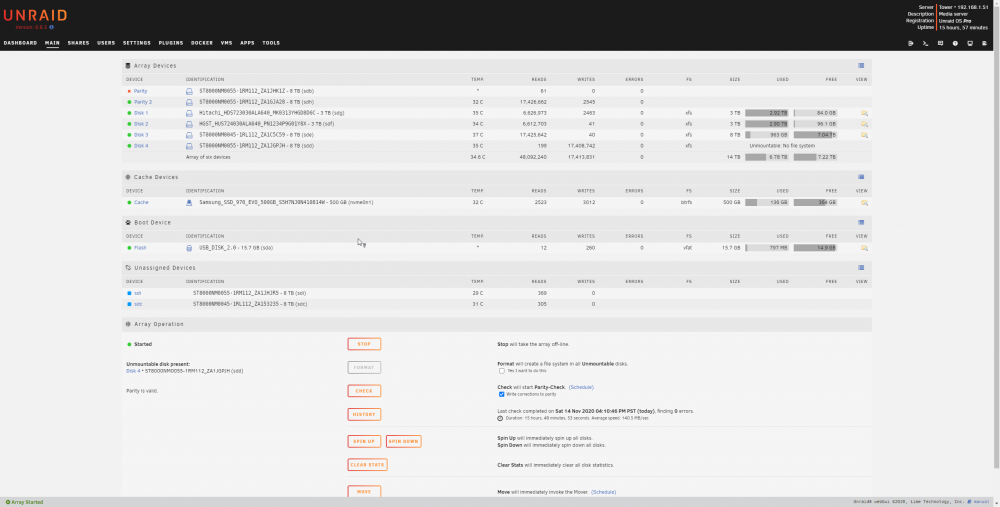This screenshot has height=507, width=1000.
Task: Select the Main tab
Action: [52, 43]
